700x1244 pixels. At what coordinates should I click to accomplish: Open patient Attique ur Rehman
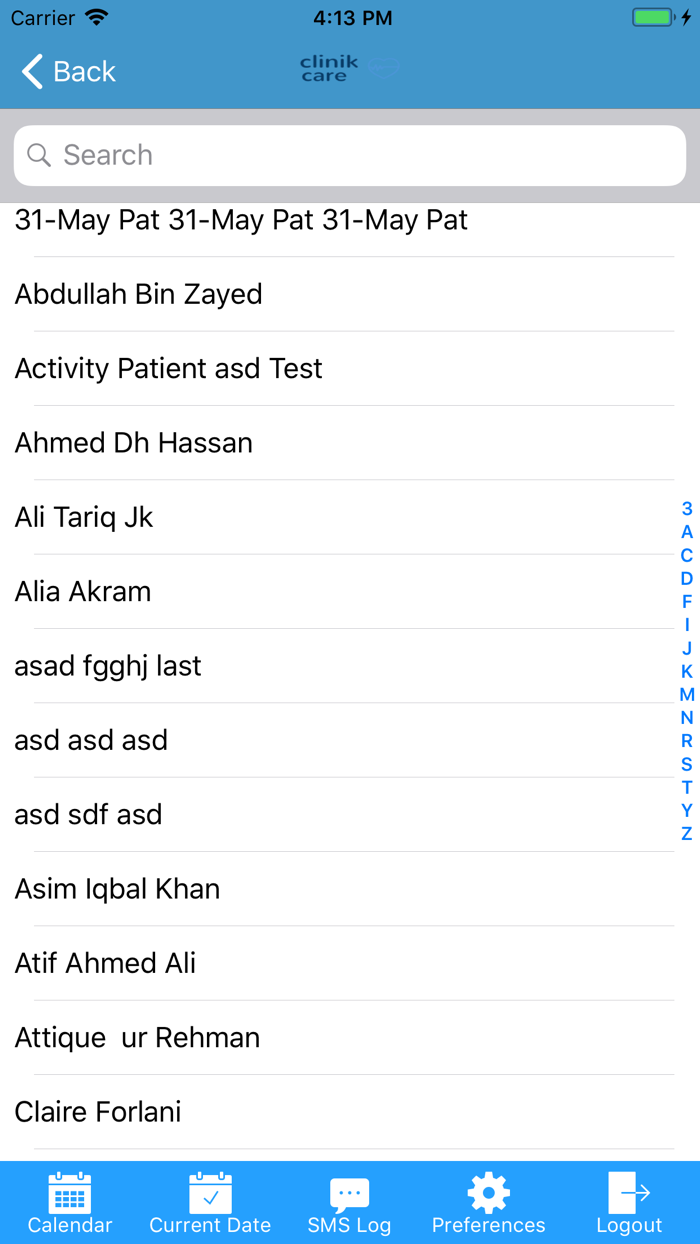137,1038
